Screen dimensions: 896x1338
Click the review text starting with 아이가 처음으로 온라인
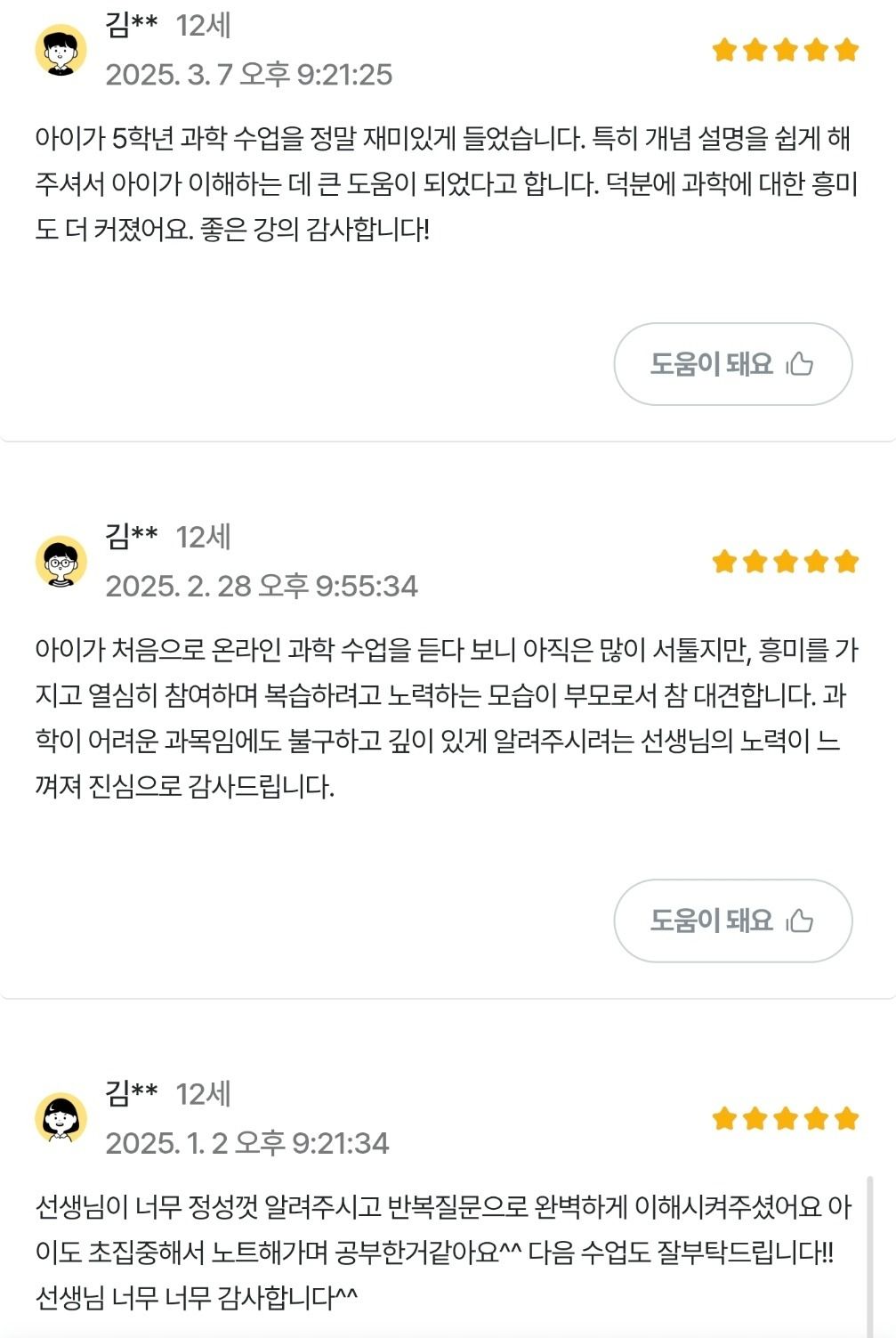[445, 718]
